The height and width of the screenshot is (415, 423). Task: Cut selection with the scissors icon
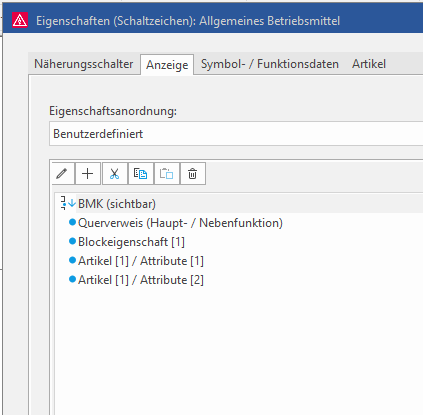tap(114, 174)
